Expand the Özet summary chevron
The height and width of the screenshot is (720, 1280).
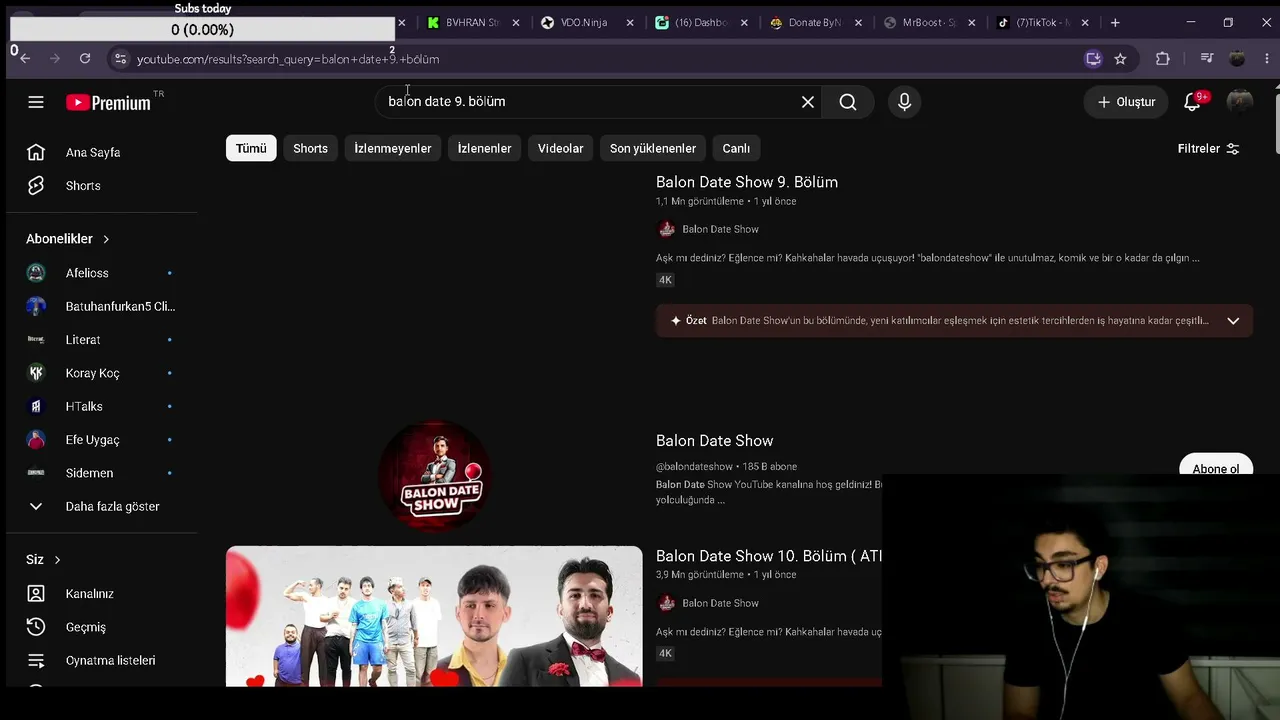1233,321
